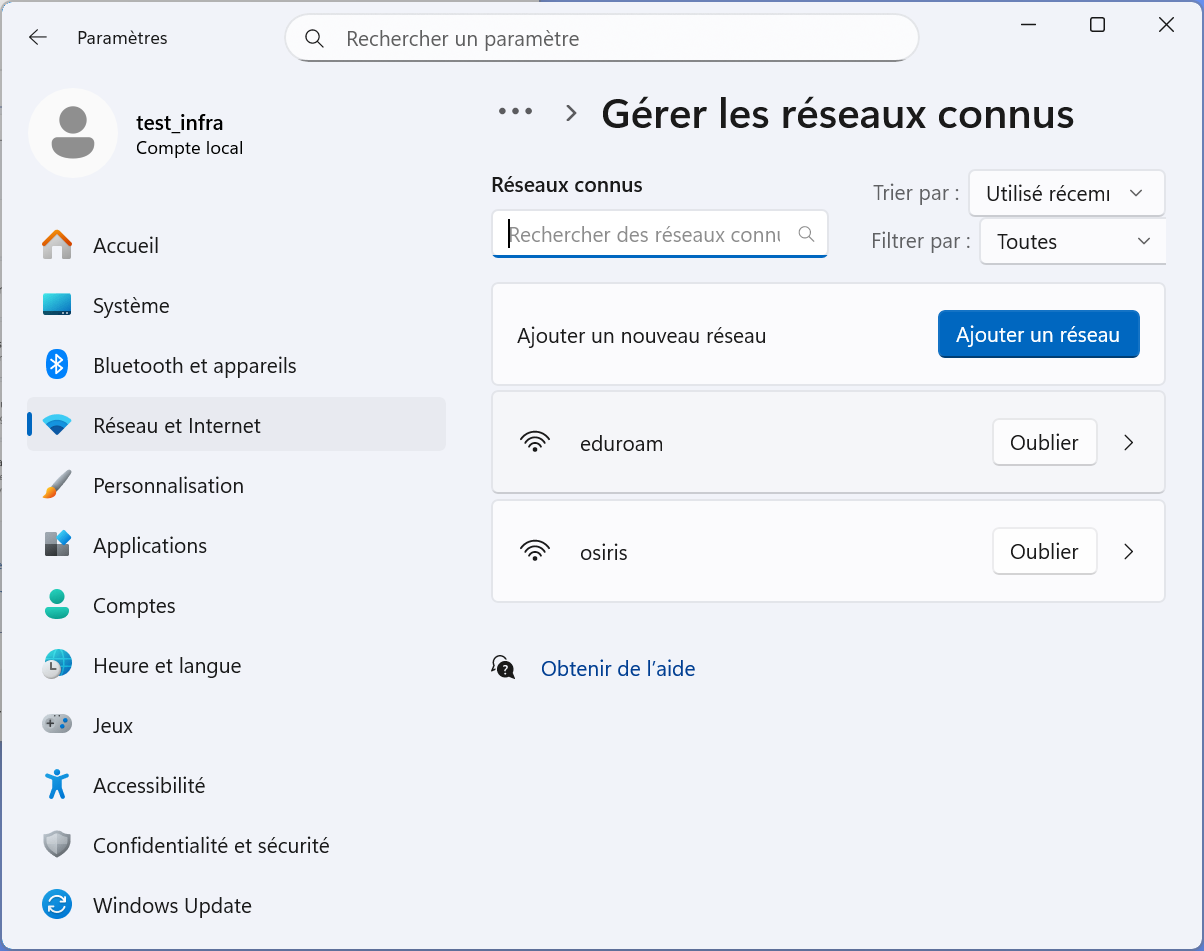Screen dimensions: 1204x951
Task: Click the Personnalisation paintbrush icon
Action: (x=57, y=486)
